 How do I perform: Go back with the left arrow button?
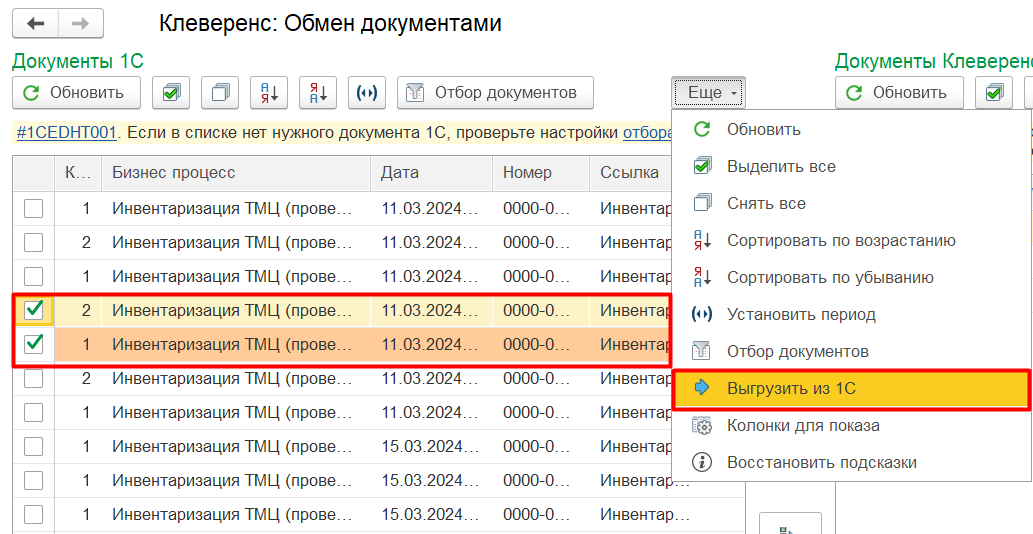point(35,24)
